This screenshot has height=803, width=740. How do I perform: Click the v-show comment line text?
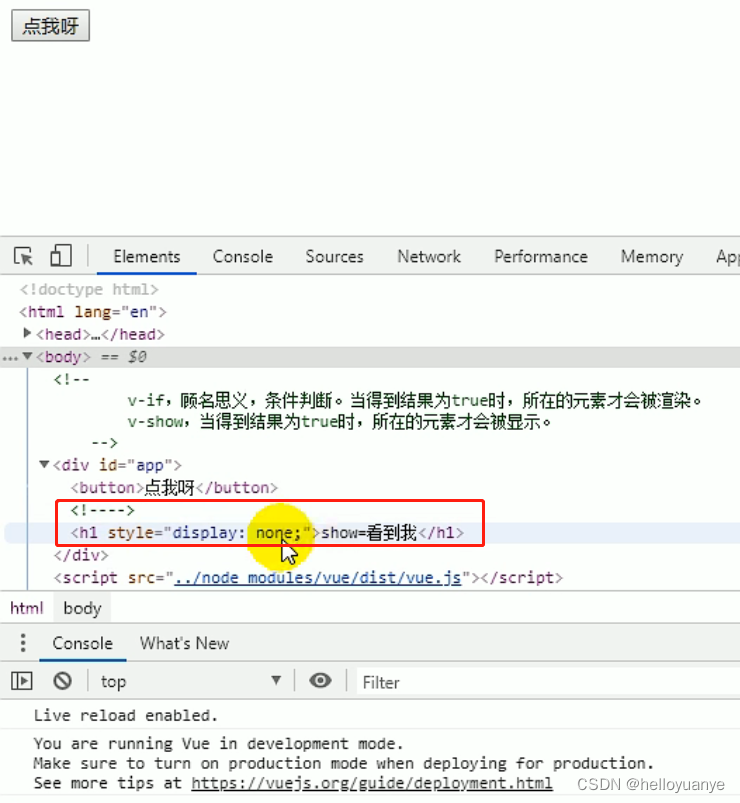click(x=340, y=422)
